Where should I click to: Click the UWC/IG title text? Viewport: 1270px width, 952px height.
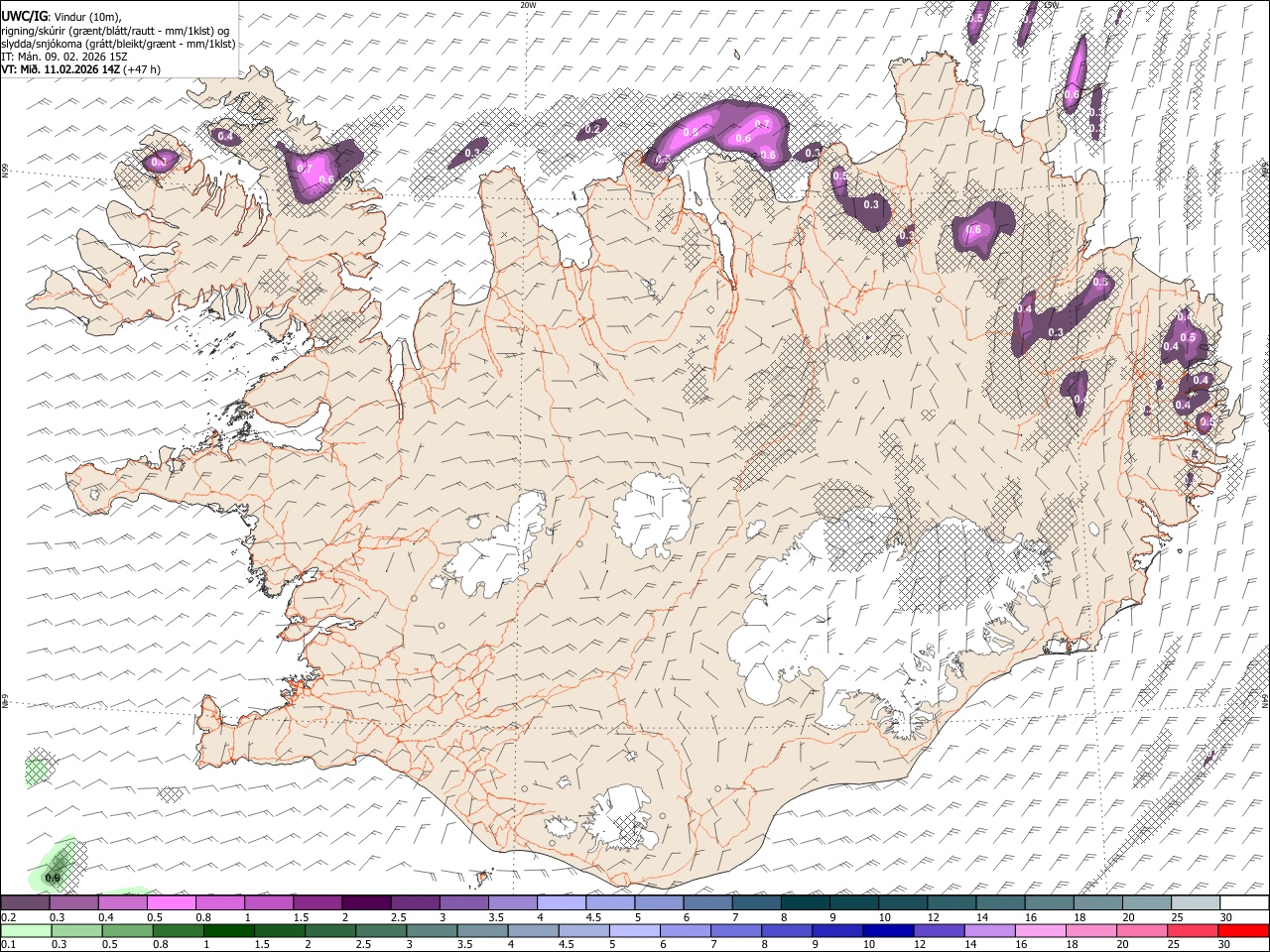pos(24,17)
